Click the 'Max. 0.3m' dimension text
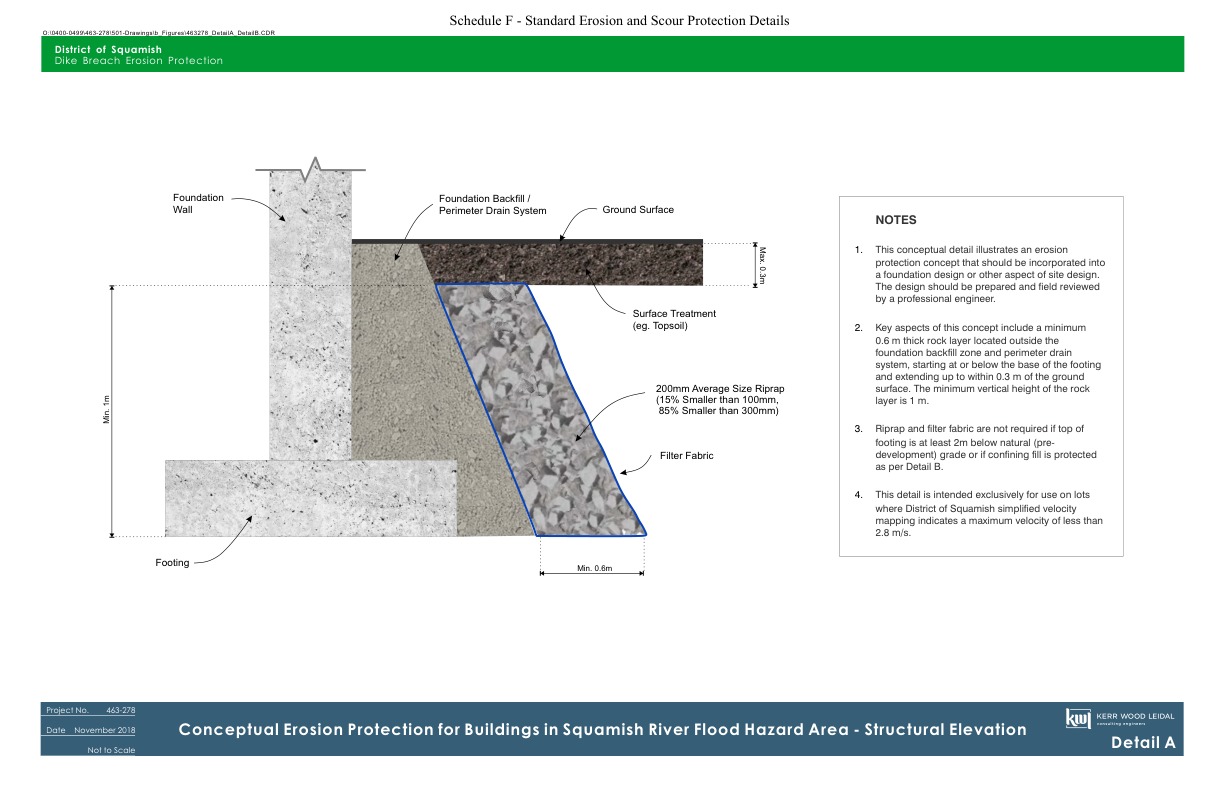 pyautogui.click(x=762, y=266)
